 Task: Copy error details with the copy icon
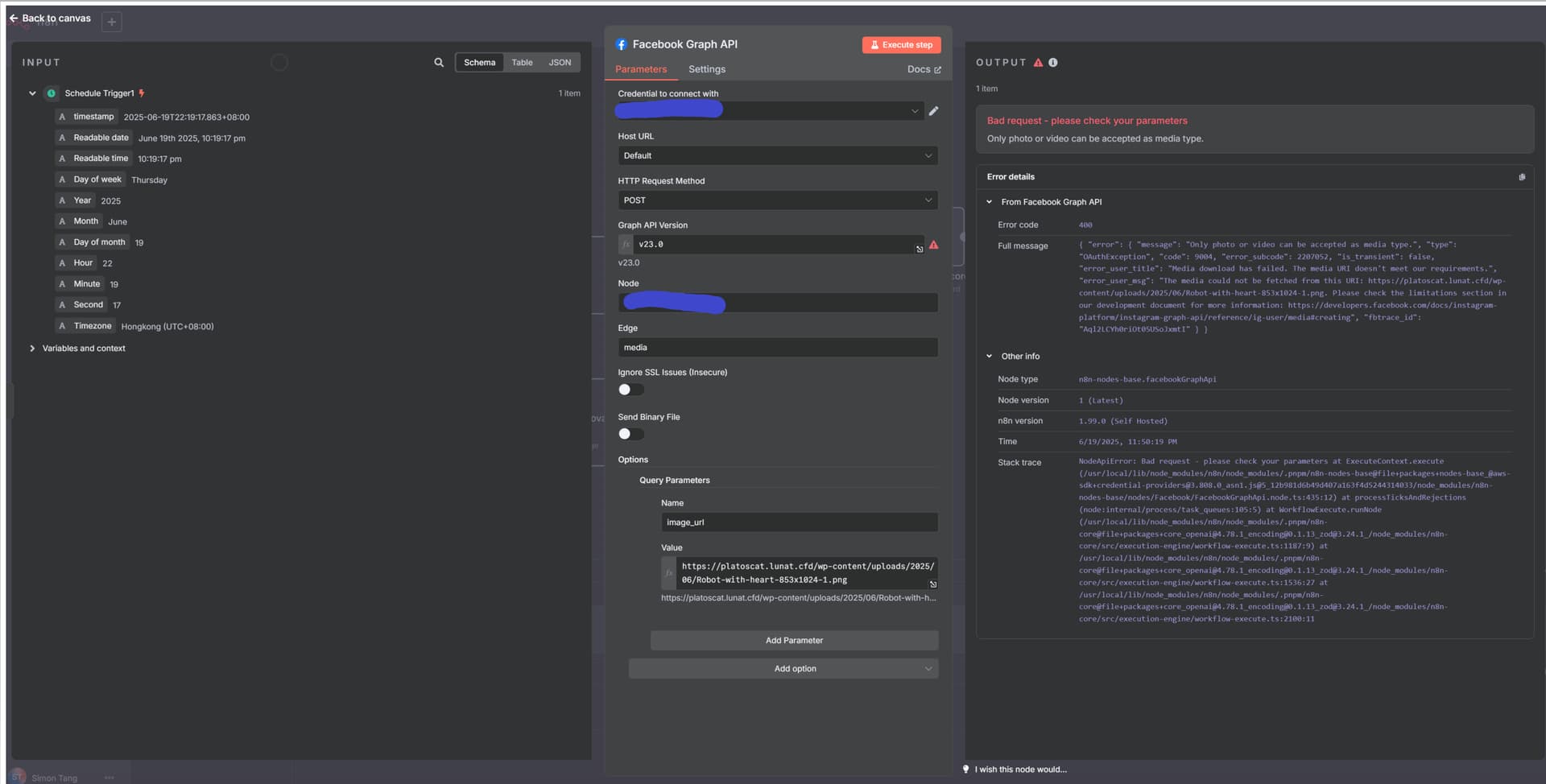pyautogui.click(x=1522, y=177)
